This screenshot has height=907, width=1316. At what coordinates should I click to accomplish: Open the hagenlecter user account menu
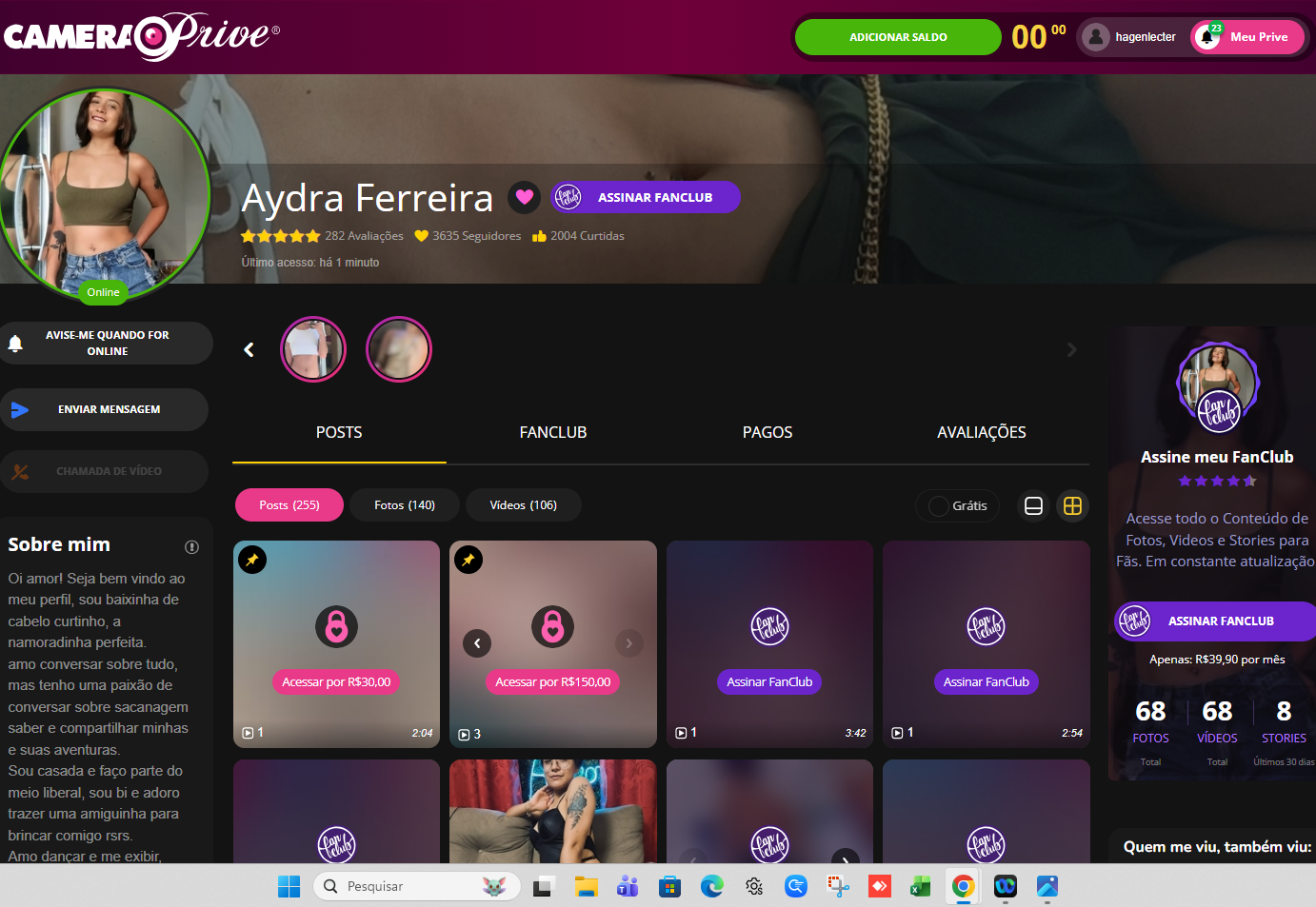pyautogui.click(x=1132, y=37)
